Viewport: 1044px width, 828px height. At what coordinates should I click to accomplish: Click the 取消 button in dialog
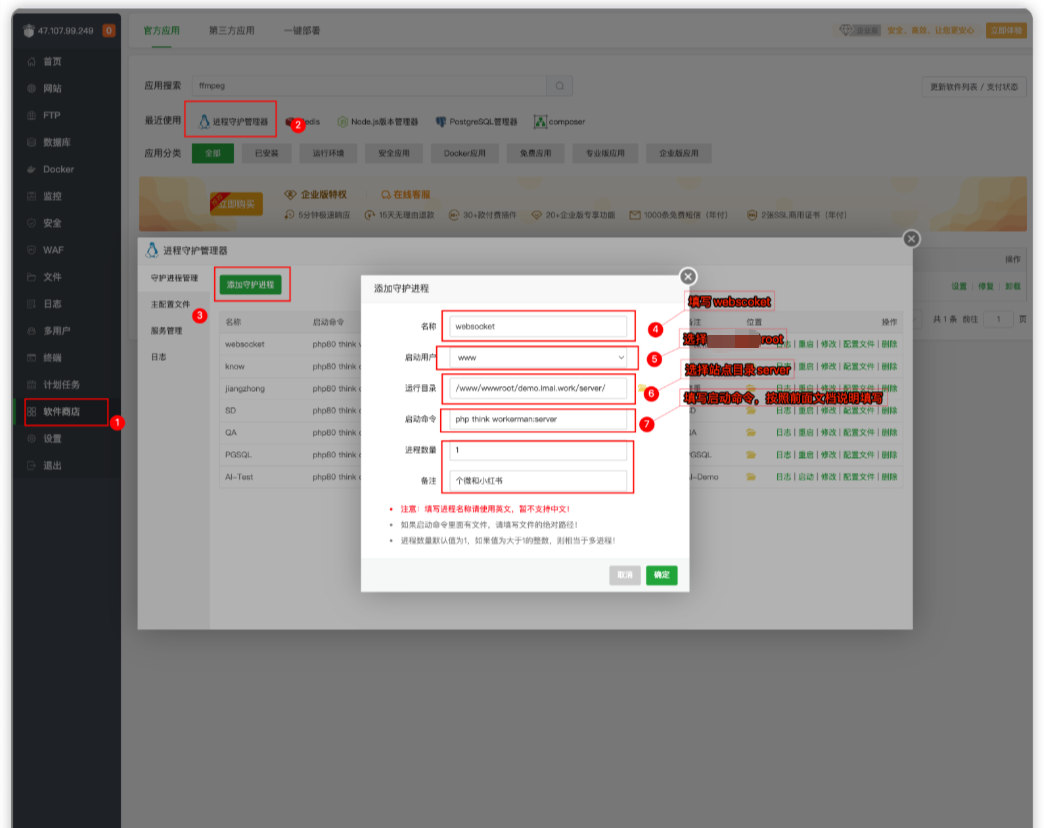click(625, 575)
